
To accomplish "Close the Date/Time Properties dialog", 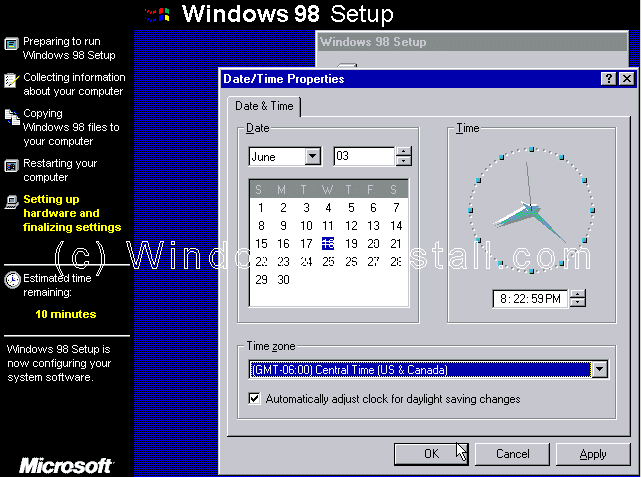I will click(x=626, y=79).
